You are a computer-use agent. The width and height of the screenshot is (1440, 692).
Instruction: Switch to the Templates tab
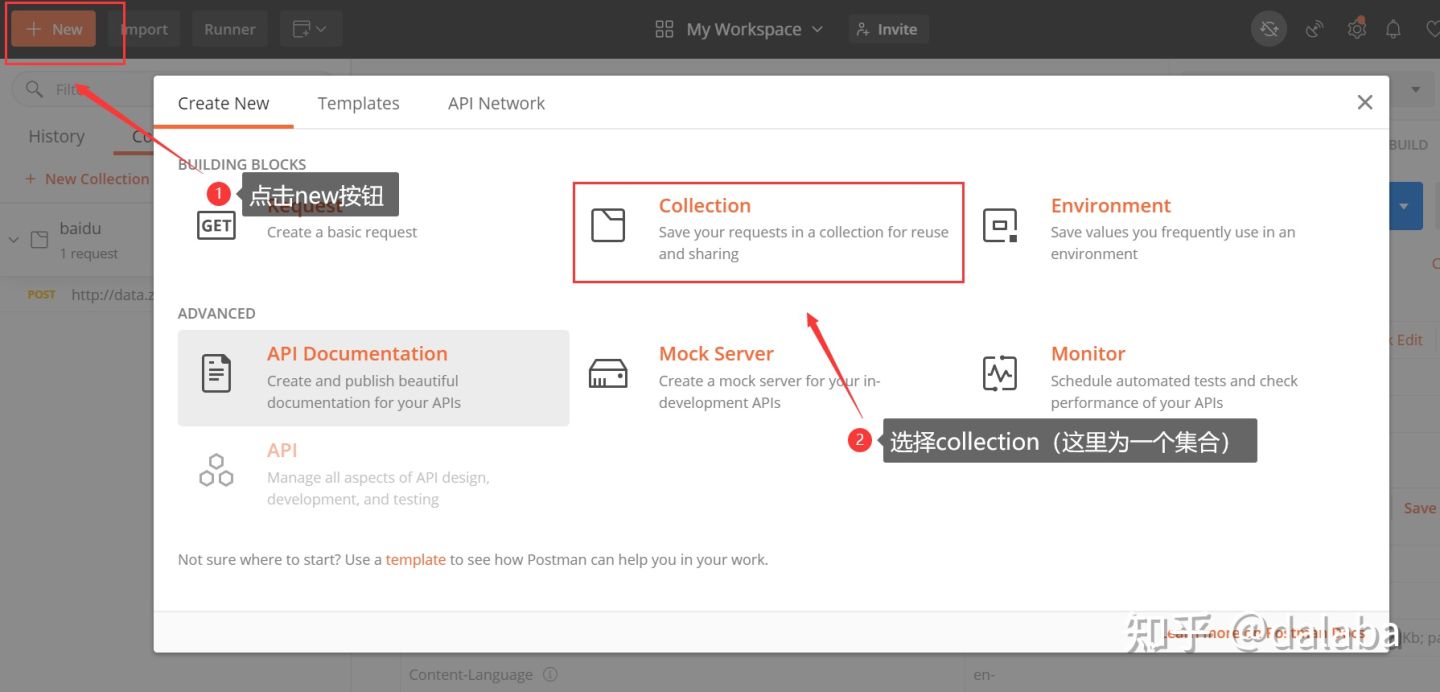click(358, 103)
